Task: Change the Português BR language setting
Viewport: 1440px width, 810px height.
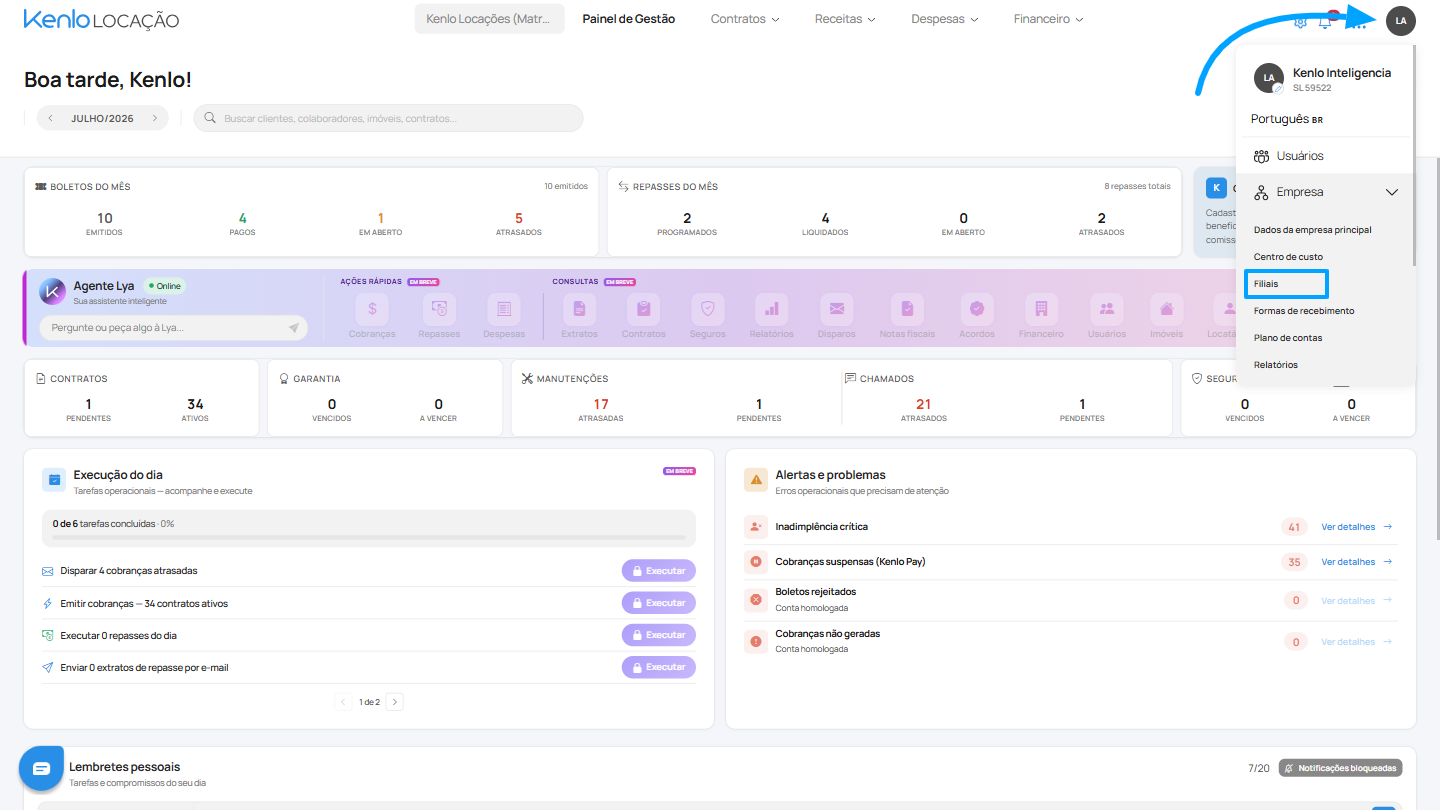Action: click(x=1287, y=119)
